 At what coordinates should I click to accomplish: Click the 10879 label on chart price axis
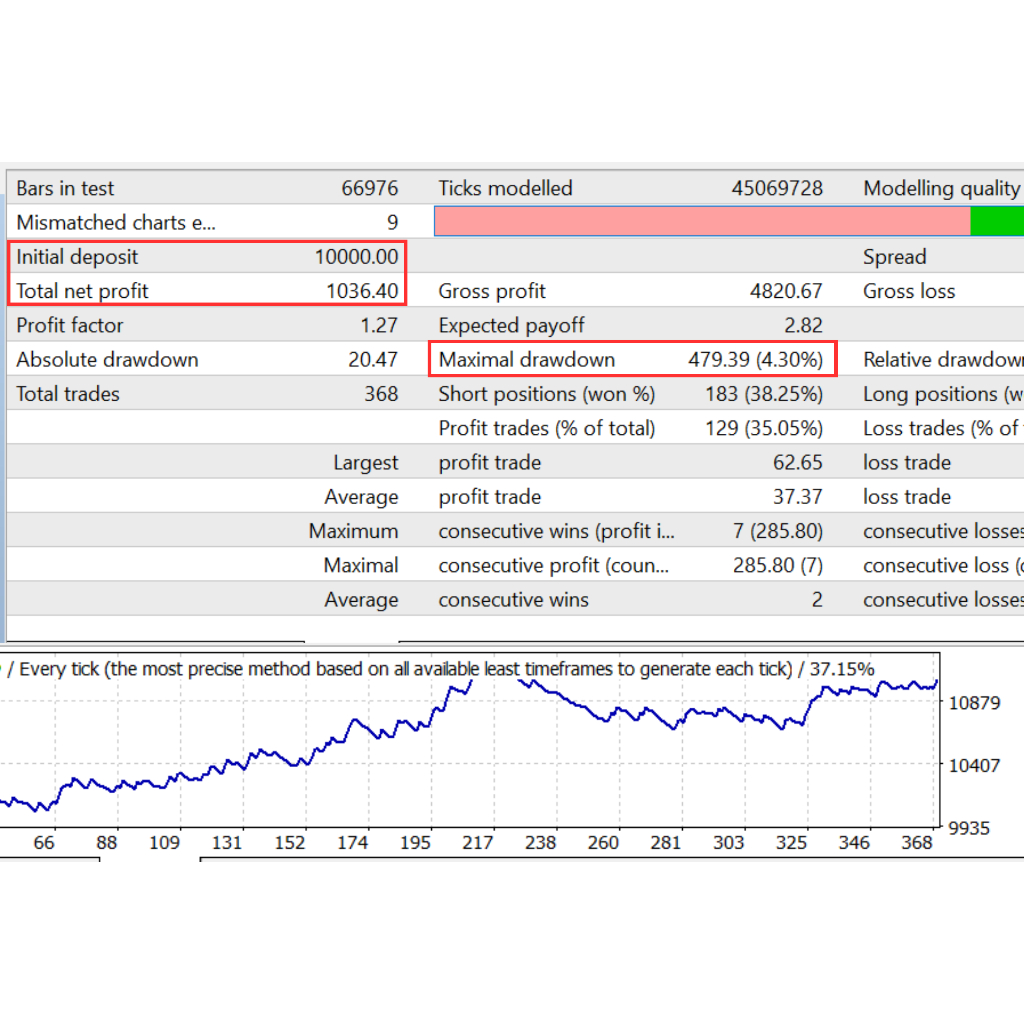[x=974, y=703]
